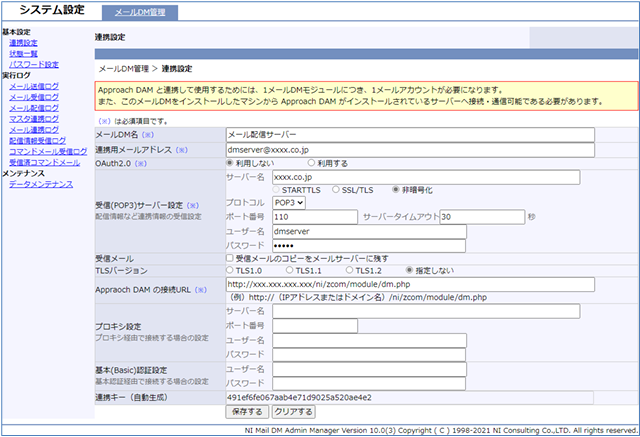The height and width of the screenshot is (437, 640).
Task: Click the proxy ユーザー名 field
Action: tap(369, 340)
